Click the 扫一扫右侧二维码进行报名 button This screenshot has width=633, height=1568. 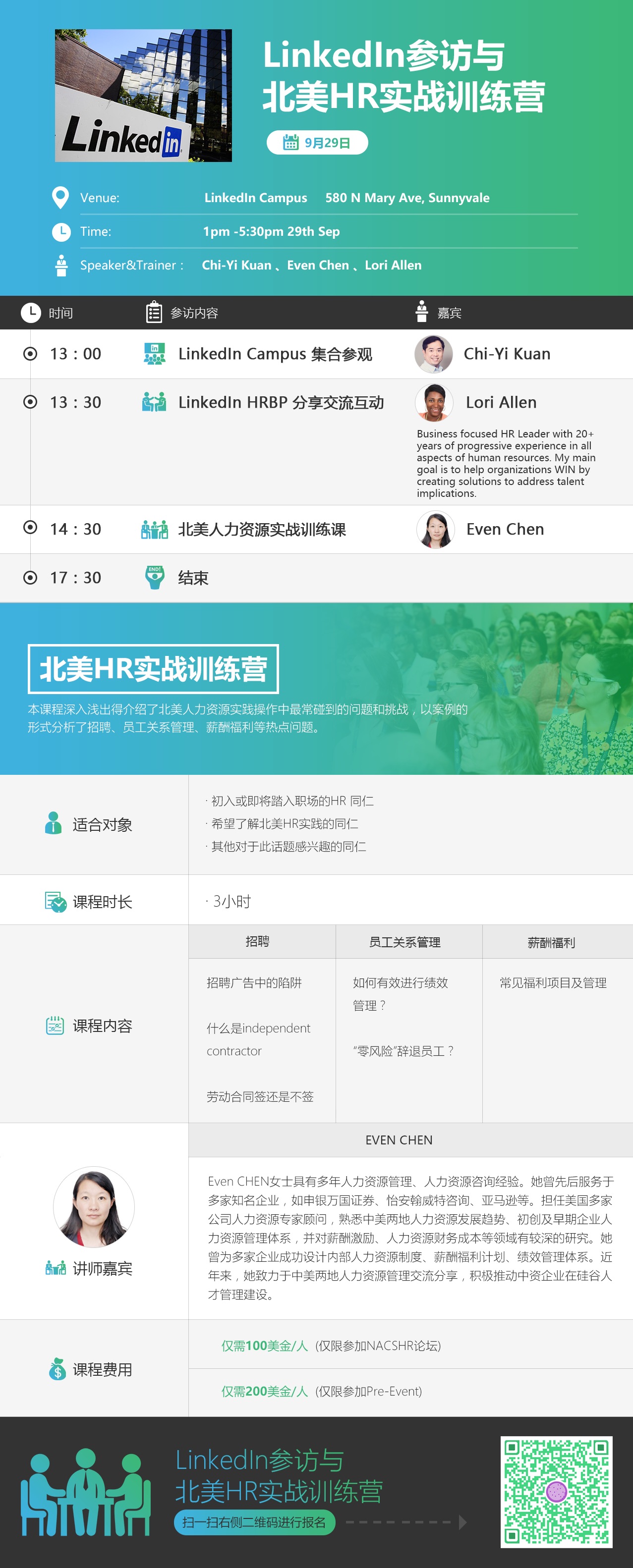255,1522
